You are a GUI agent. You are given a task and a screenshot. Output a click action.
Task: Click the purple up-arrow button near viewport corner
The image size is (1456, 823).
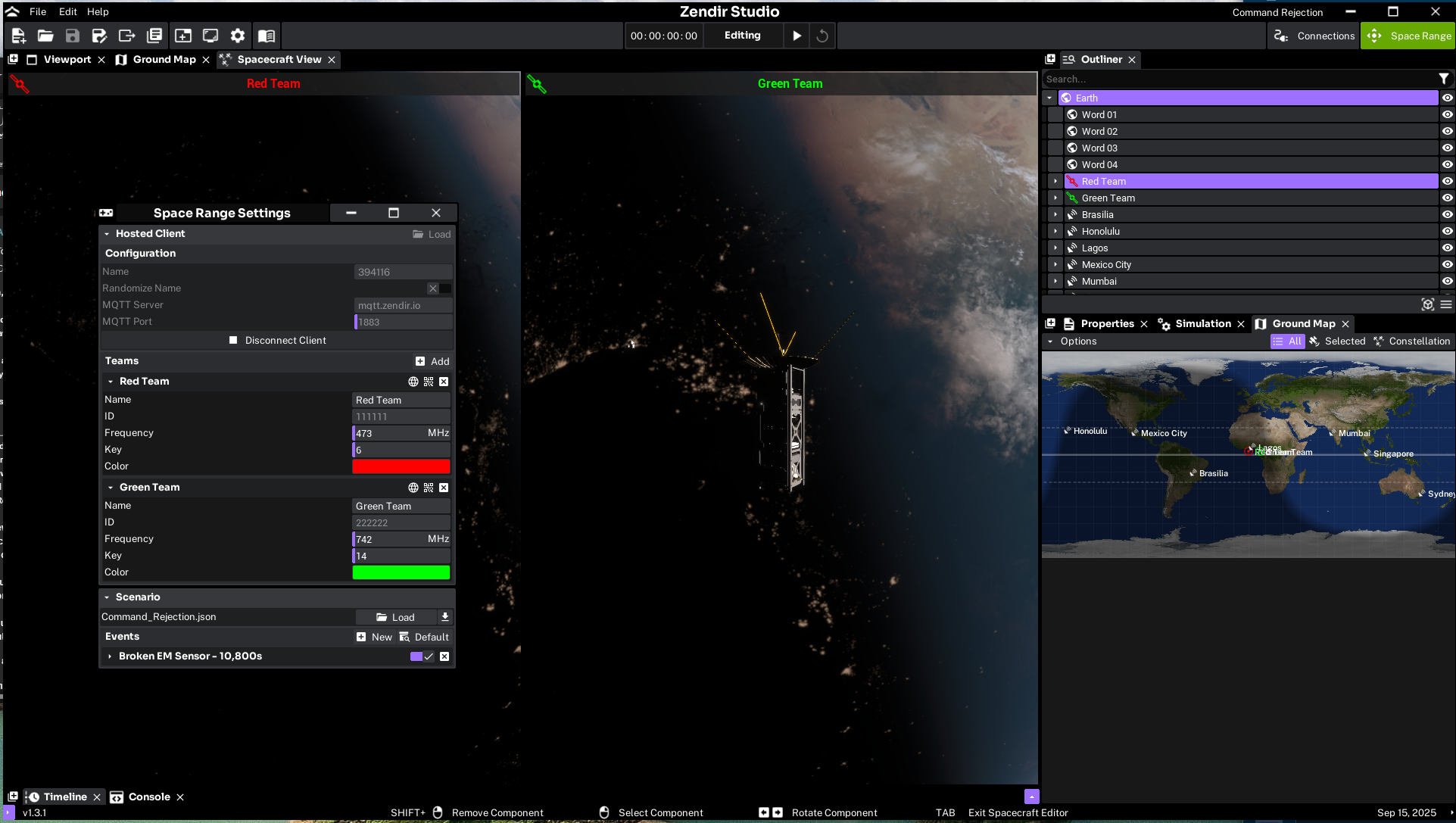[x=1031, y=797]
